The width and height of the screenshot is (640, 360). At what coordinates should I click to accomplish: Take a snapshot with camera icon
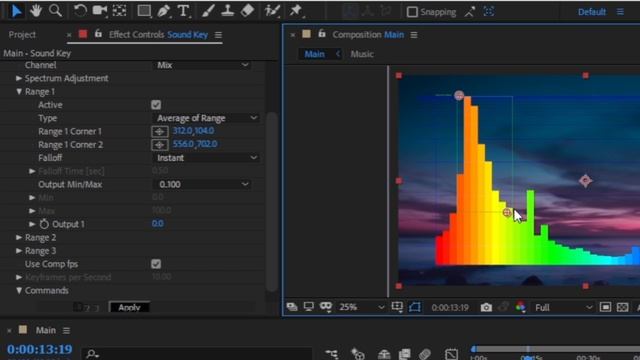click(x=486, y=307)
